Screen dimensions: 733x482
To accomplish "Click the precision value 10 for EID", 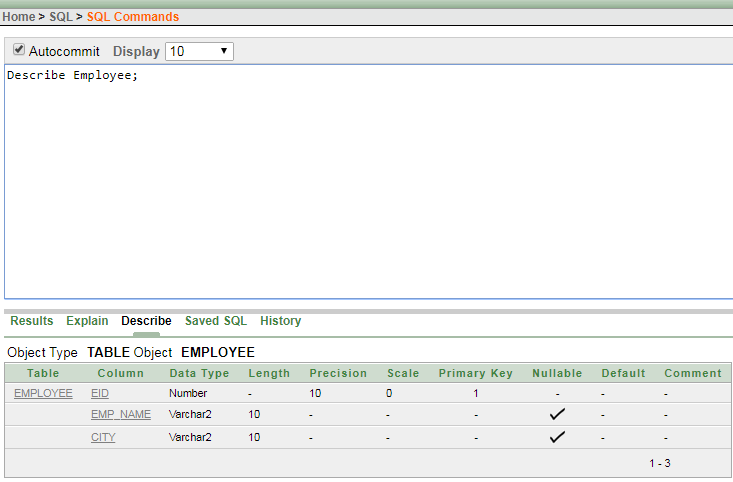I will pos(315,393).
